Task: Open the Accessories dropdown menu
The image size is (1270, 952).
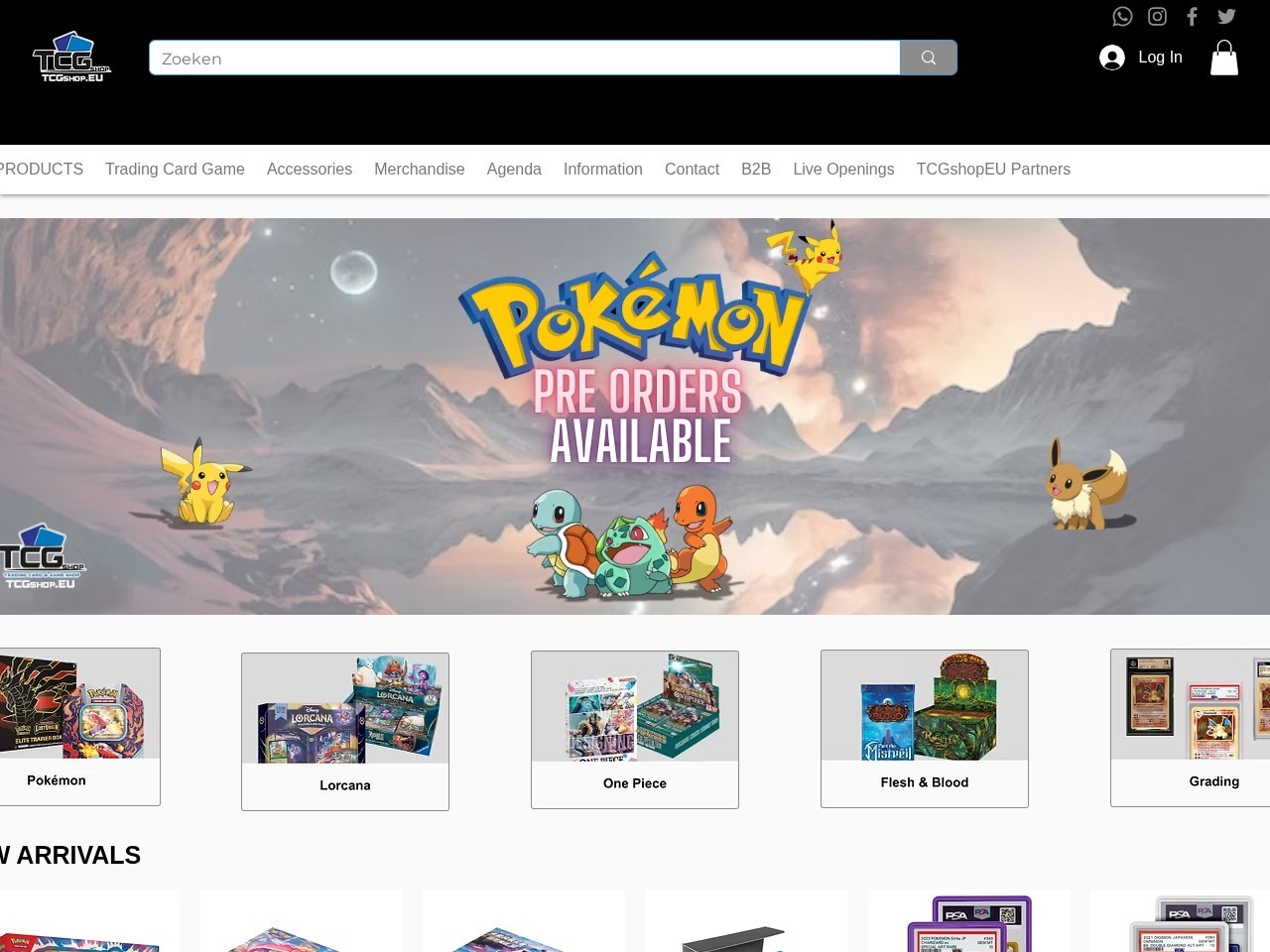Action: tap(309, 169)
